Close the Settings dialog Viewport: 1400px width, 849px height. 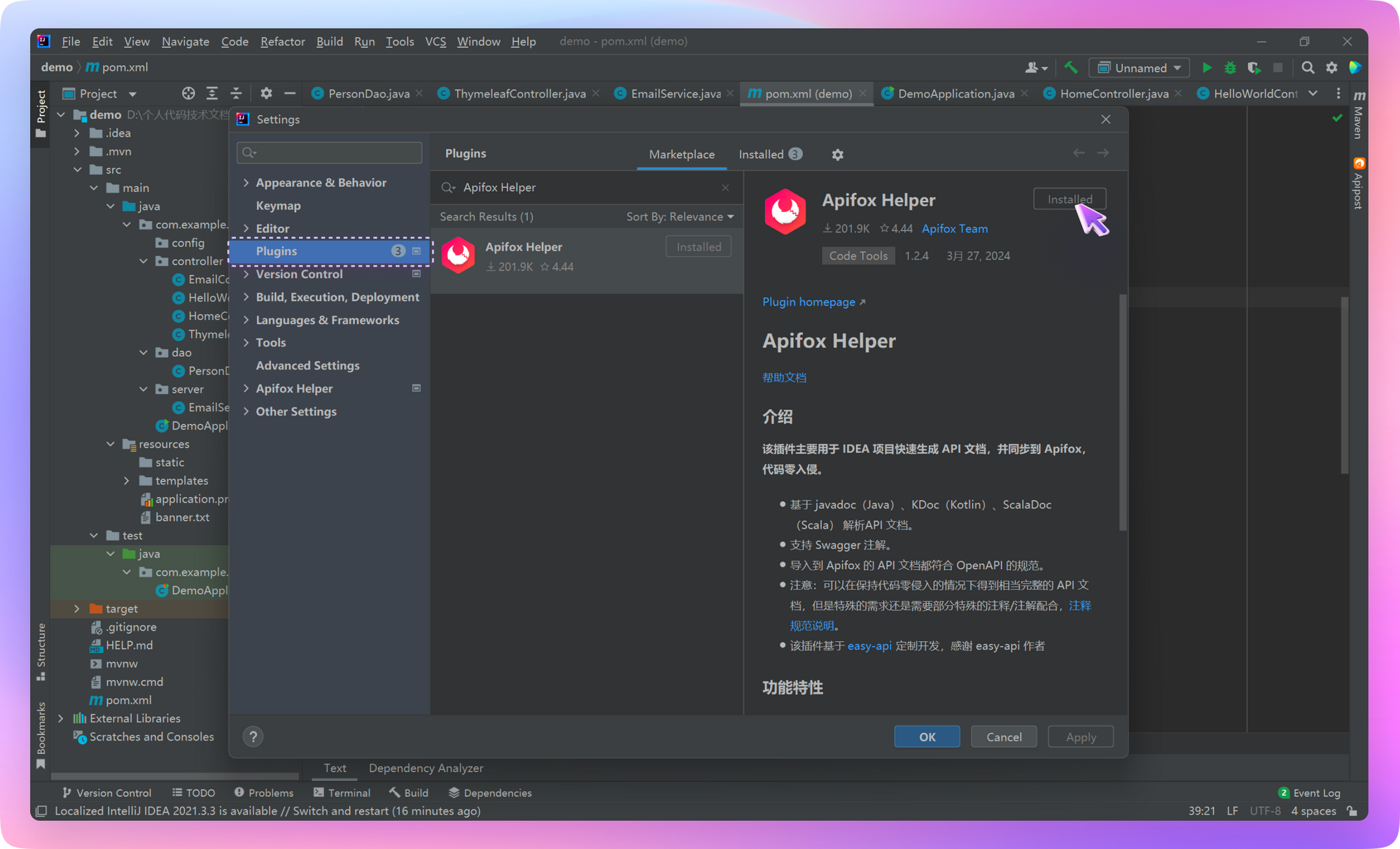tap(1106, 120)
